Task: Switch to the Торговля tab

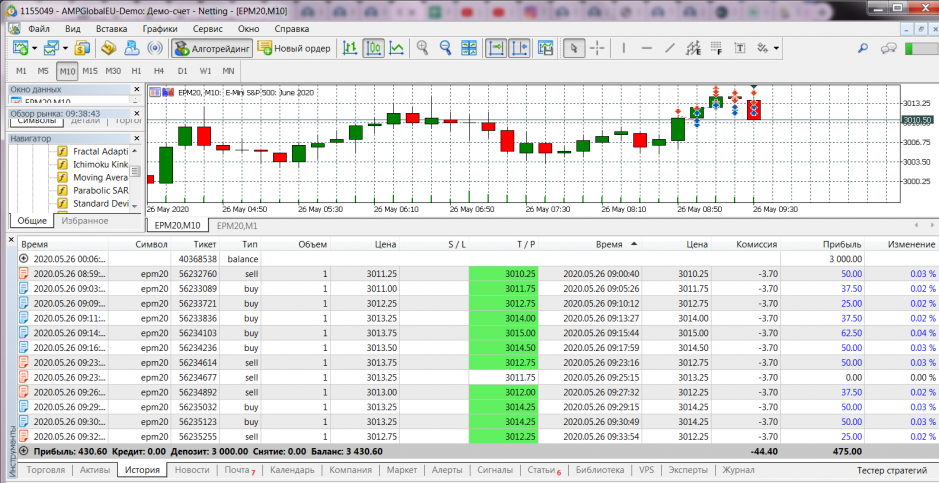Action: (46, 470)
